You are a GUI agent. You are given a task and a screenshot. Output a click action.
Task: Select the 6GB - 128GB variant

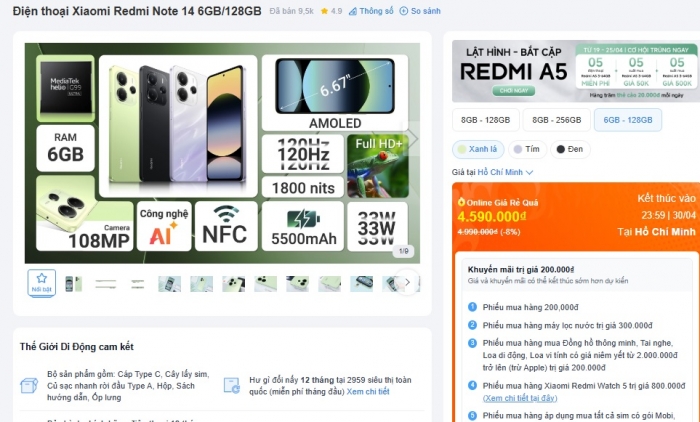(x=627, y=119)
